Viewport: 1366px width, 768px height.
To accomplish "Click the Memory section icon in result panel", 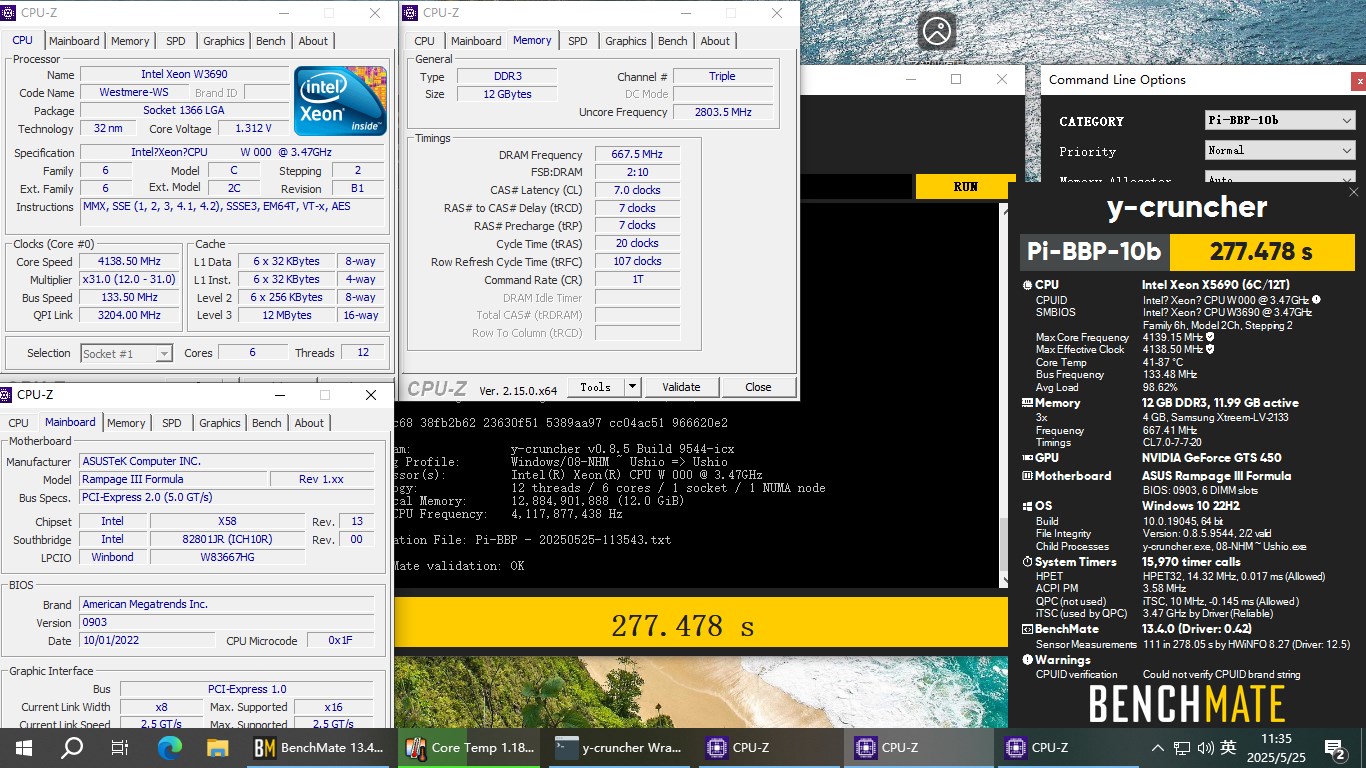I will (x=1027, y=403).
